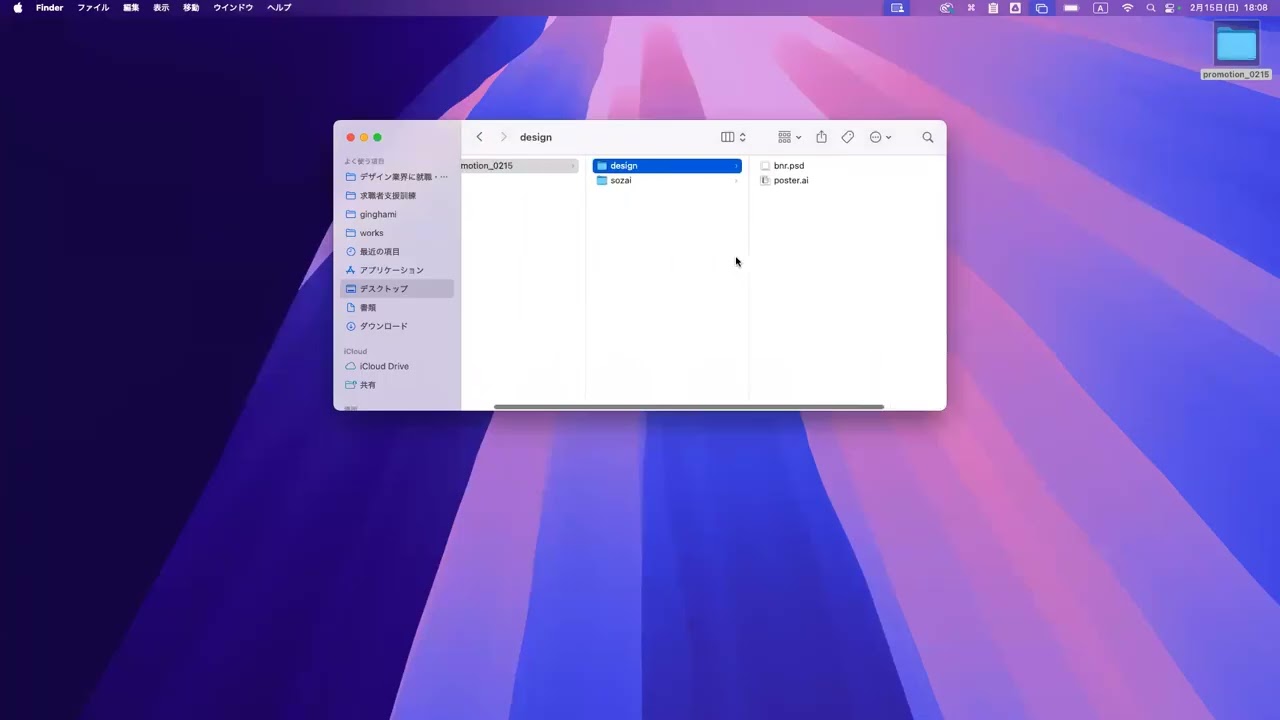This screenshot has height=720, width=1280.
Task: Open the More actions ellipsis menu
Action: coord(880,137)
